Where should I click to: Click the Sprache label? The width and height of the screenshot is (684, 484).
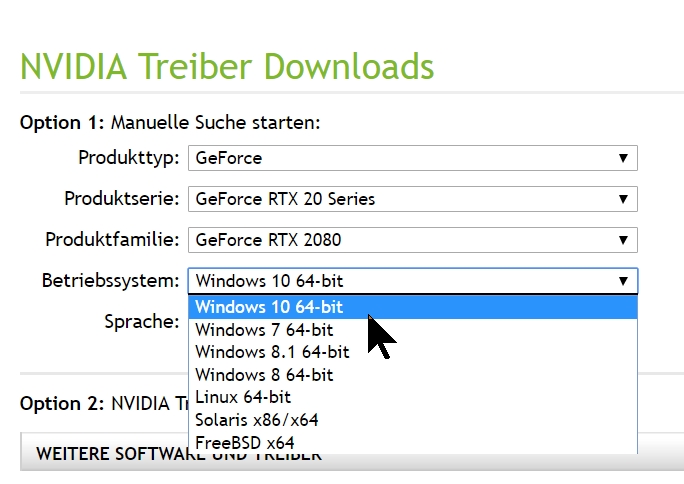142,322
